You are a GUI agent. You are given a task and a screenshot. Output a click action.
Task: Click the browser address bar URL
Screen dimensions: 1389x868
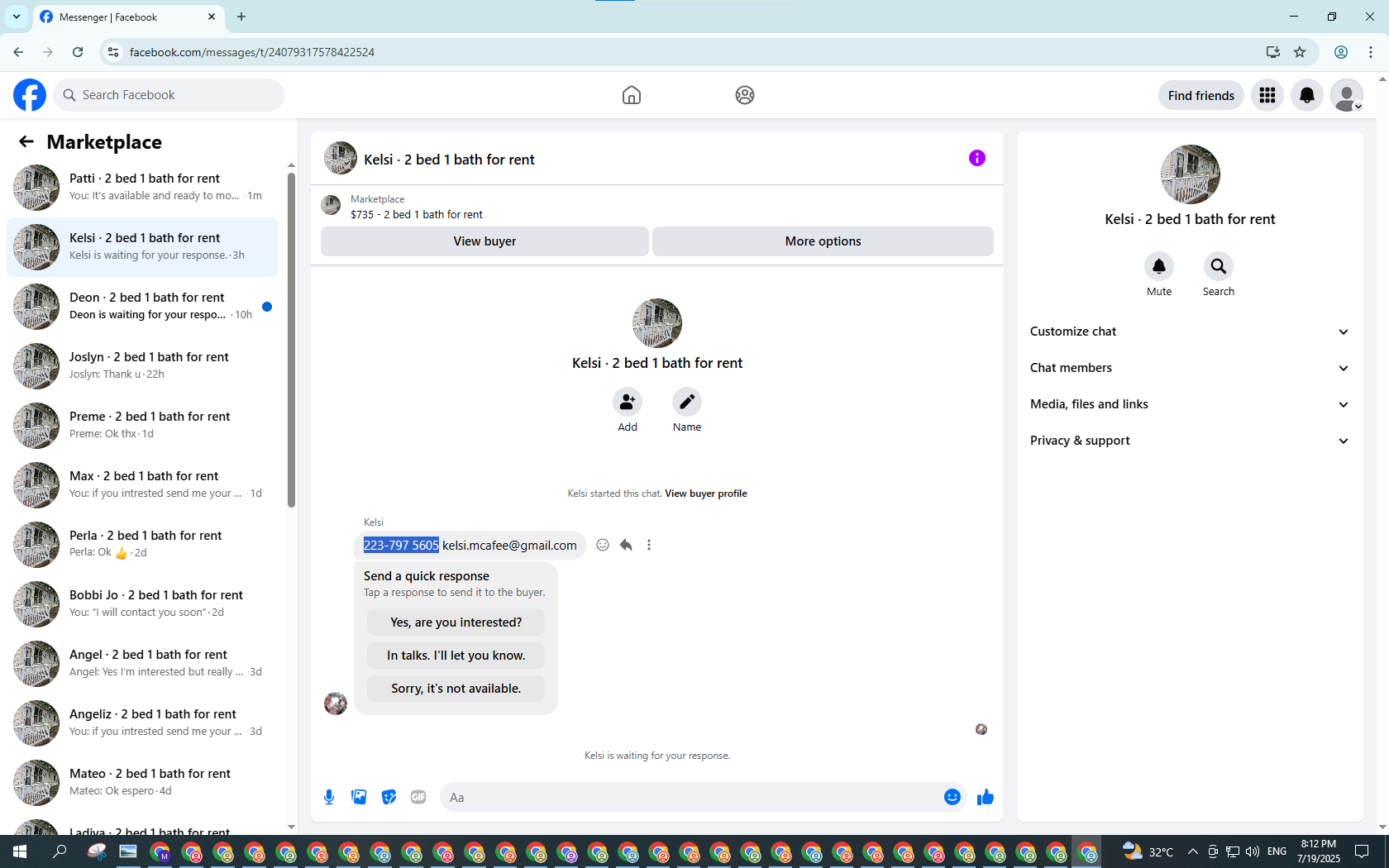[x=252, y=52]
